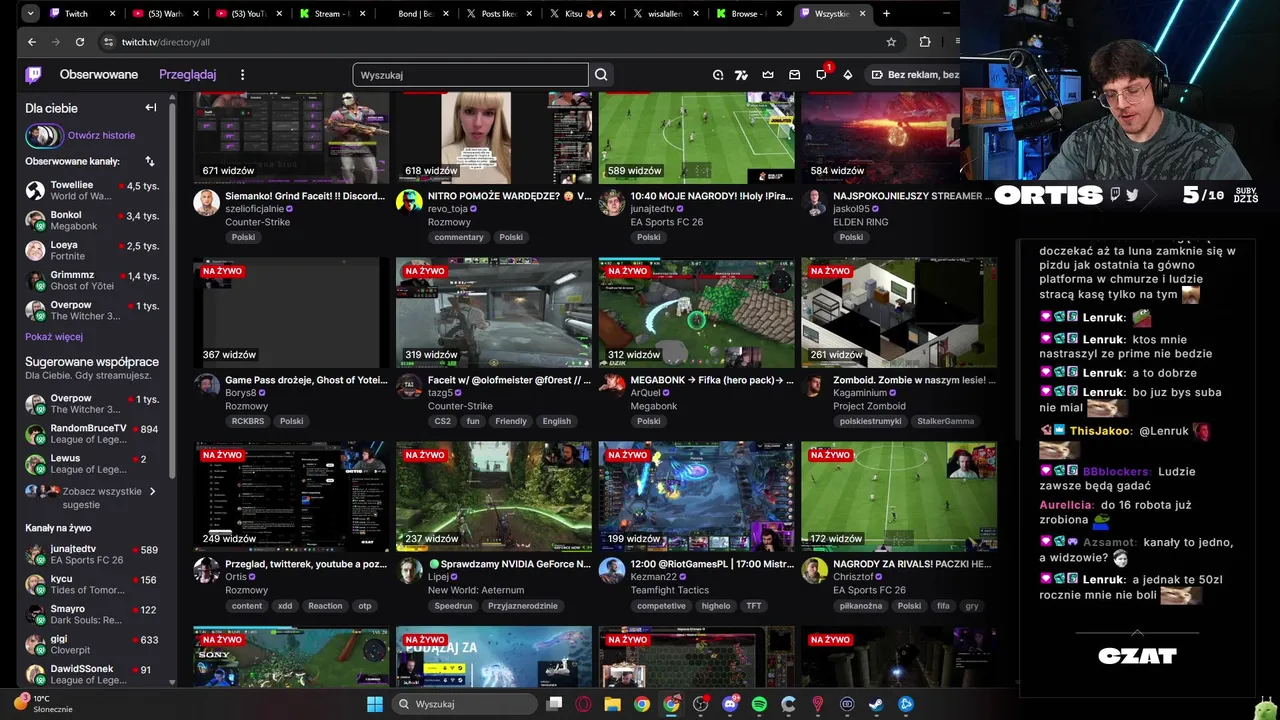The image size is (1280, 720).
Task: Go back with the browser back arrow
Action: point(32,42)
